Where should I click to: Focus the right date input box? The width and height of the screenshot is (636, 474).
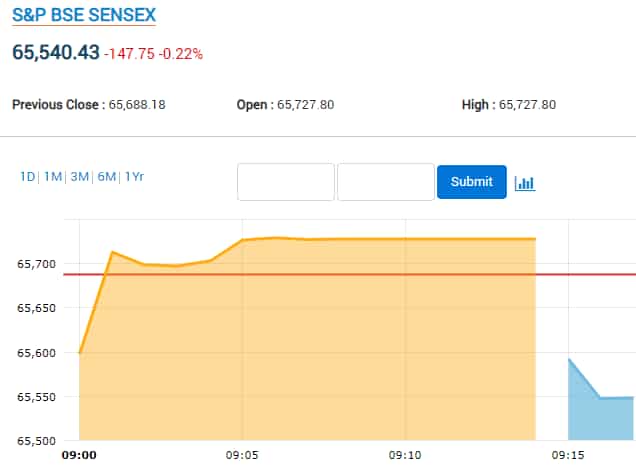tap(386, 182)
